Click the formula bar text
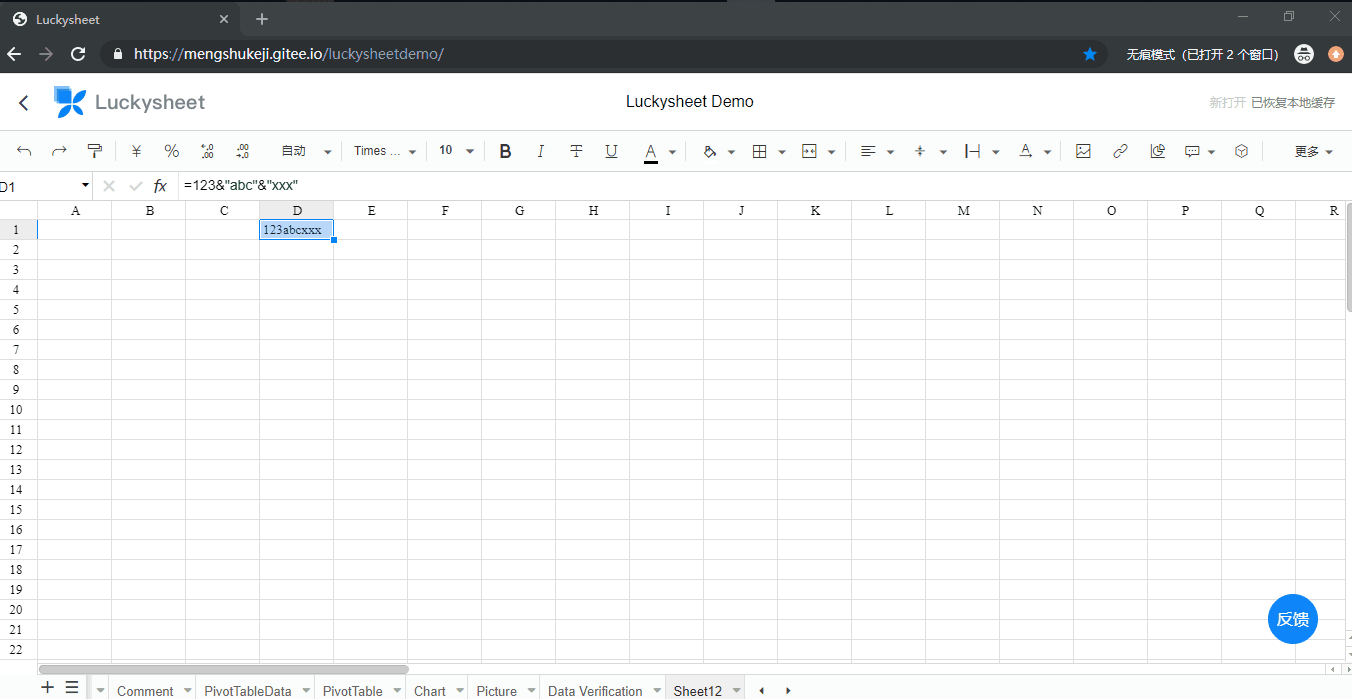This screenshot has width=1352, height=699. point(241,186)
